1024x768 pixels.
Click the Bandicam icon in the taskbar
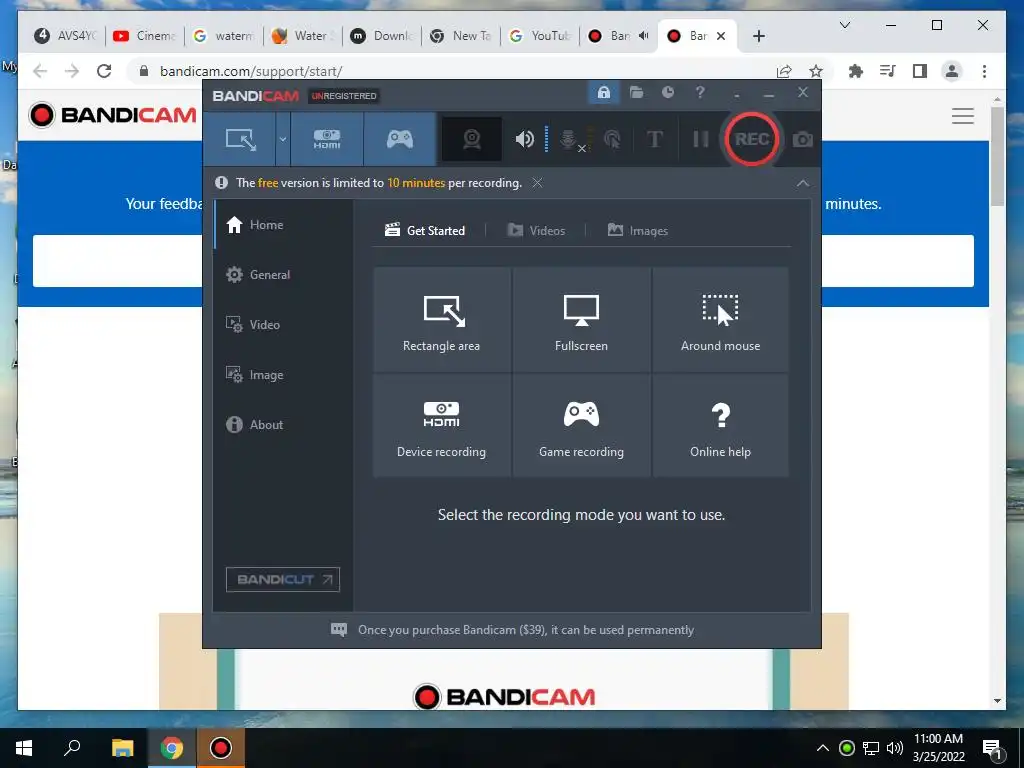point(221,748)
